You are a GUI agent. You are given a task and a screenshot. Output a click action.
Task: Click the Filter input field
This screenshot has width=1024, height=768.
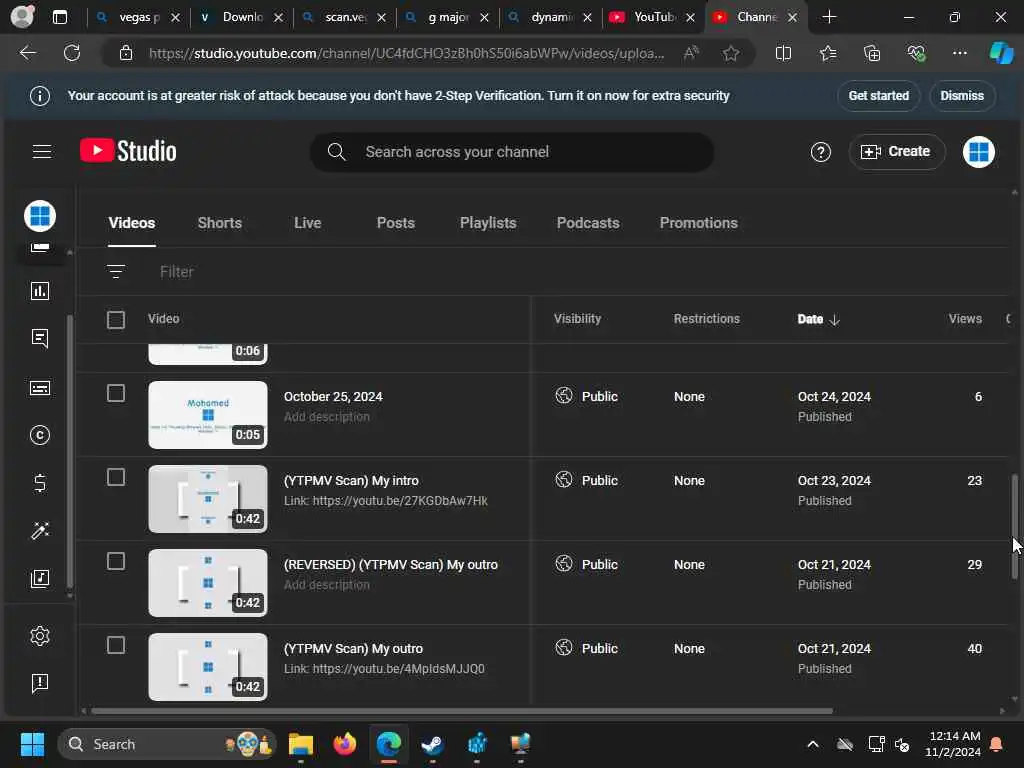click(x=176, y=272)
